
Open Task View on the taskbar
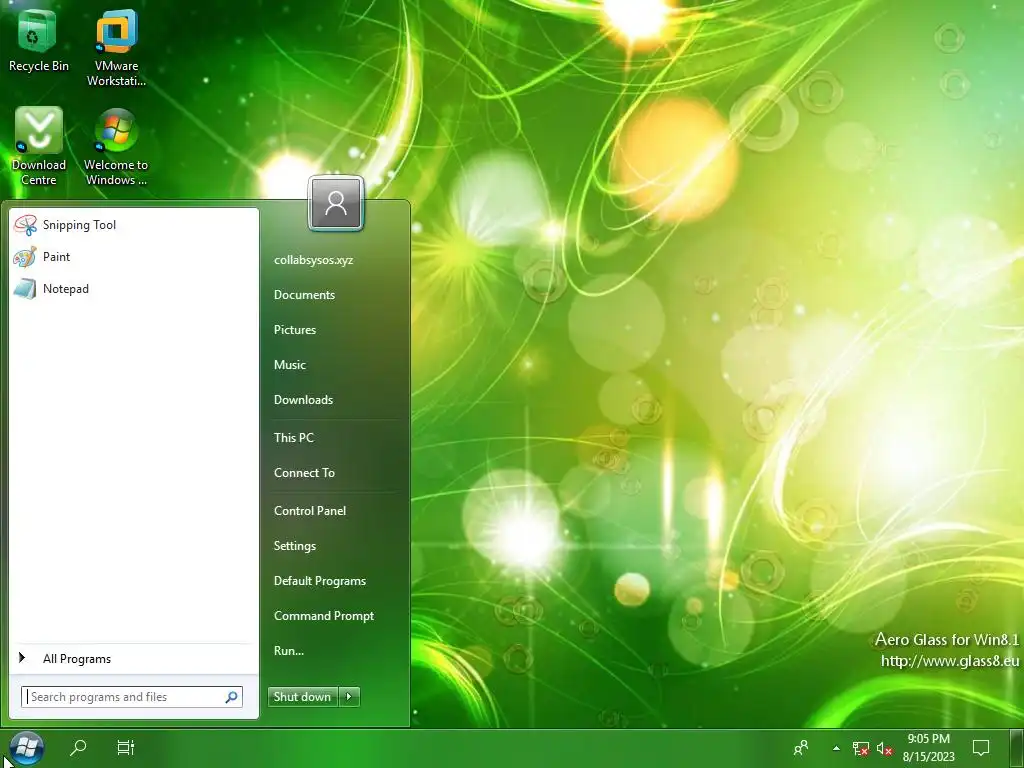point(125,747)
